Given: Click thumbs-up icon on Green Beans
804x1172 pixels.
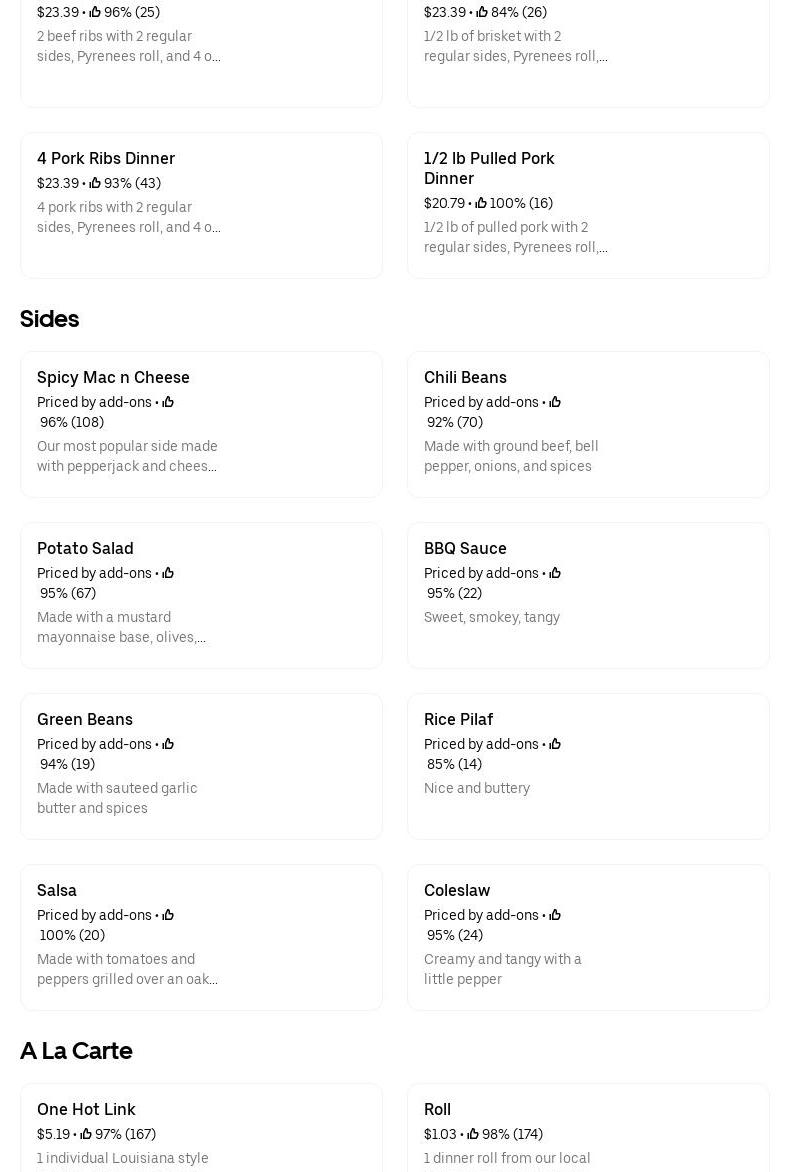Looking at the screenshot, I should pos(168,744).
